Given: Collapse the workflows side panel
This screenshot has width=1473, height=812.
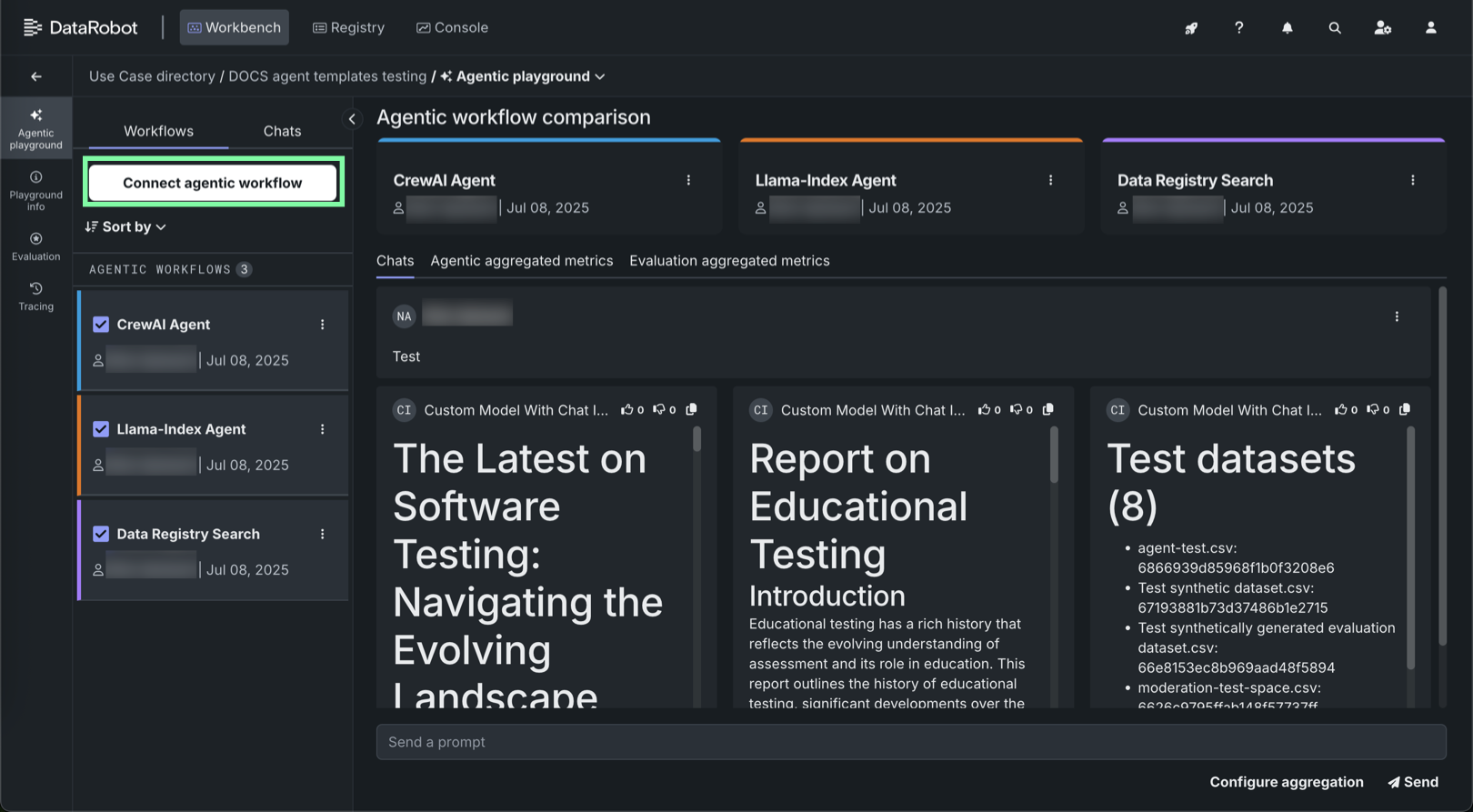Looking at the screenshot, I should tap(352, 119).
